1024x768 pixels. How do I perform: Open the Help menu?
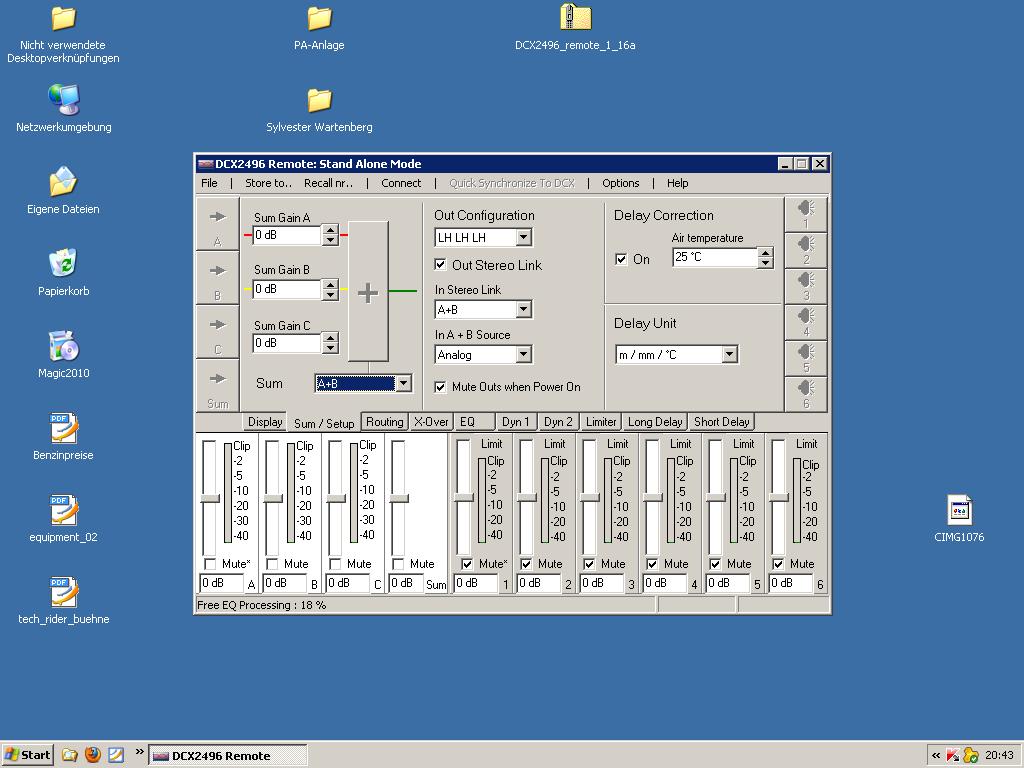click(677, 183)
